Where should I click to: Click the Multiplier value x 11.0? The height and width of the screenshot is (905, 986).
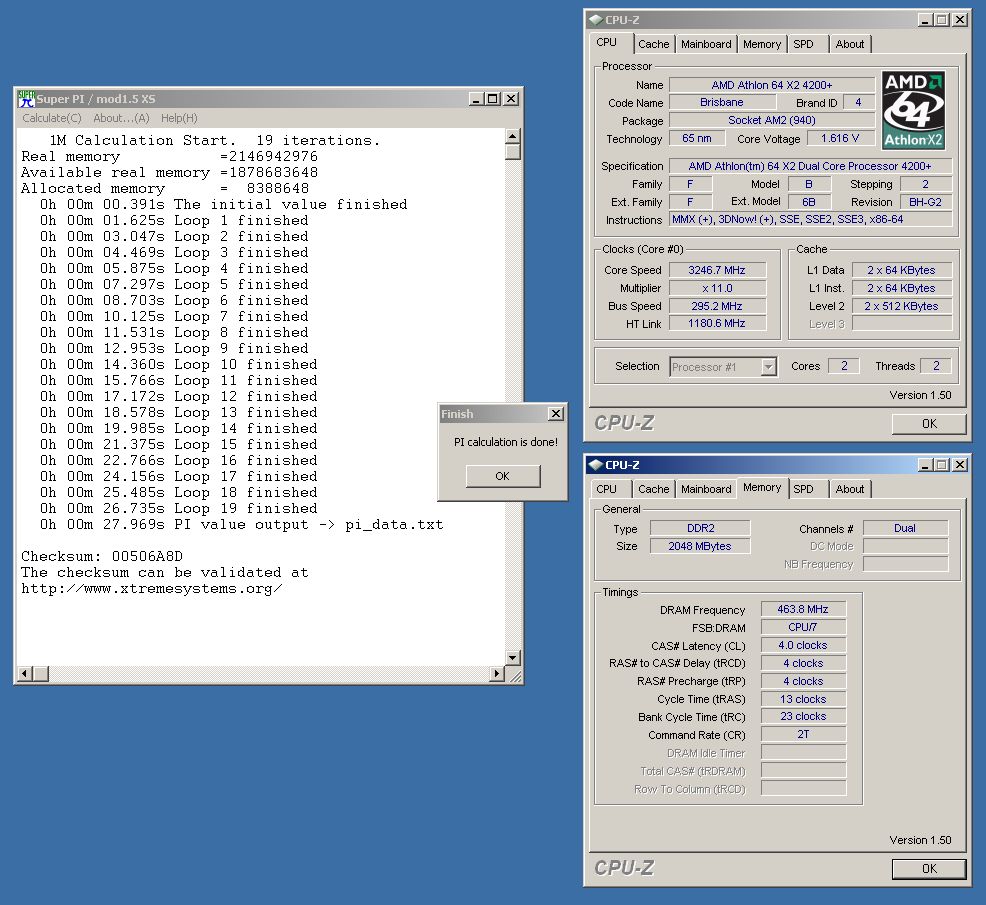[x=717, y=288]
